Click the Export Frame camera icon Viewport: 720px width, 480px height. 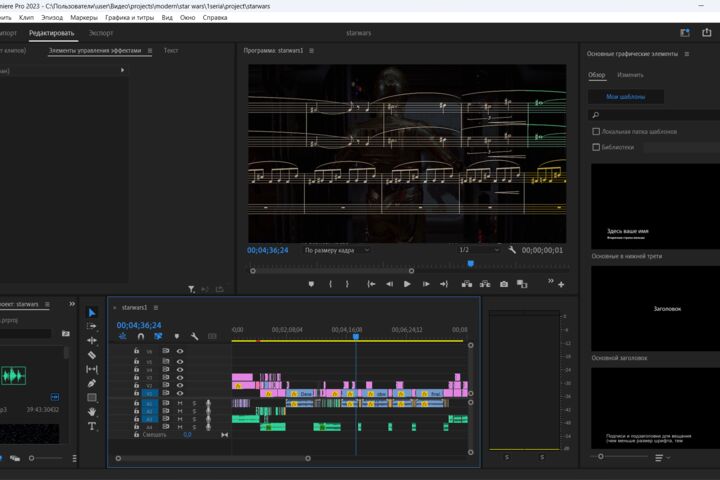click(504, 284)
